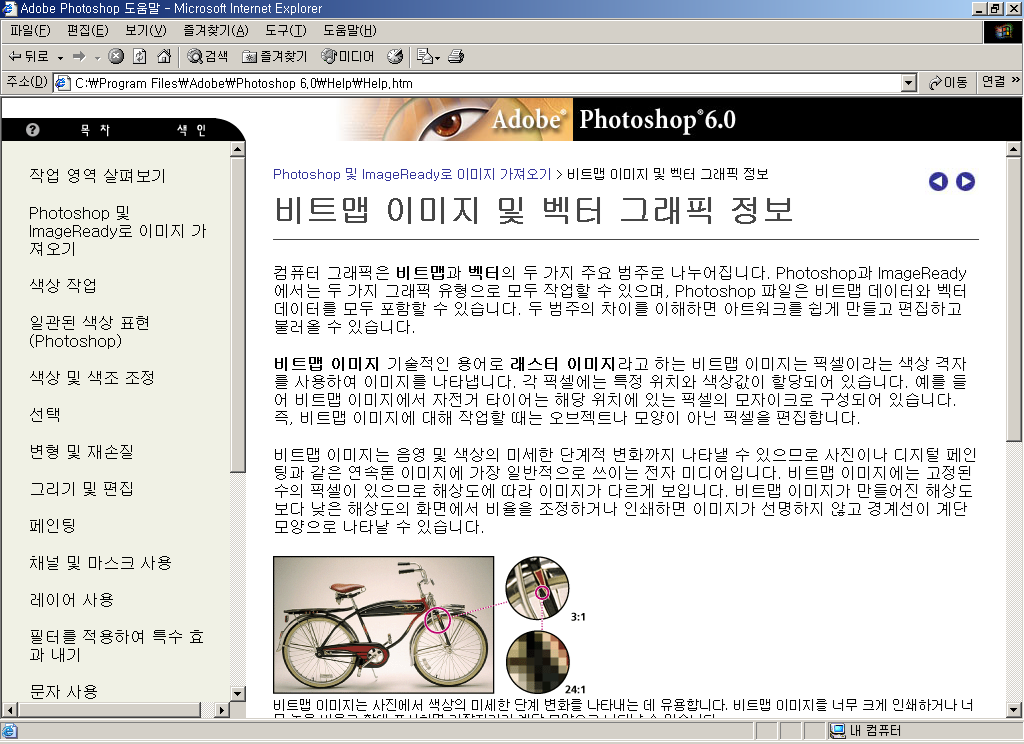The image size is (1024, 744).
Task: Open the Forward button history dropdown
Action: [x=97, y=57]
